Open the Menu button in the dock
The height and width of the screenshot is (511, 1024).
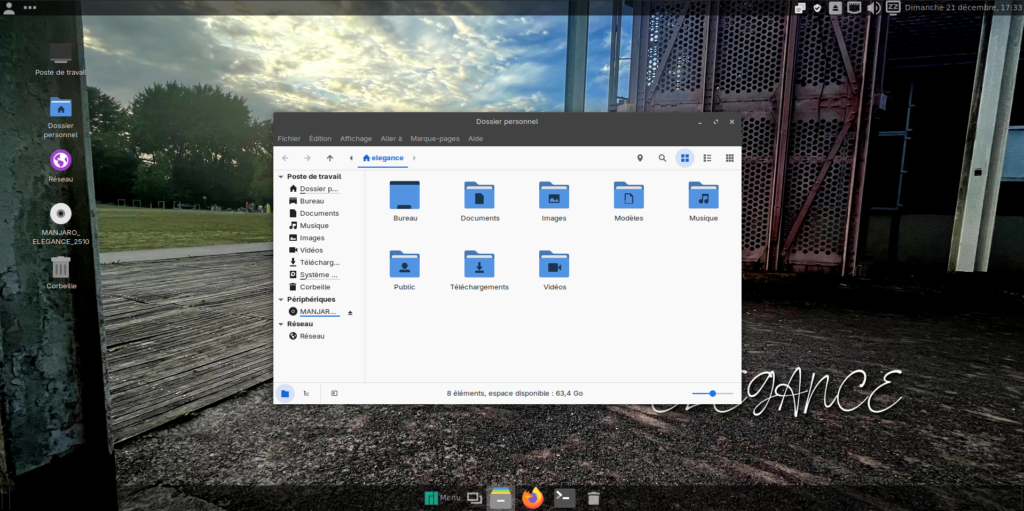tap(442, 498)
